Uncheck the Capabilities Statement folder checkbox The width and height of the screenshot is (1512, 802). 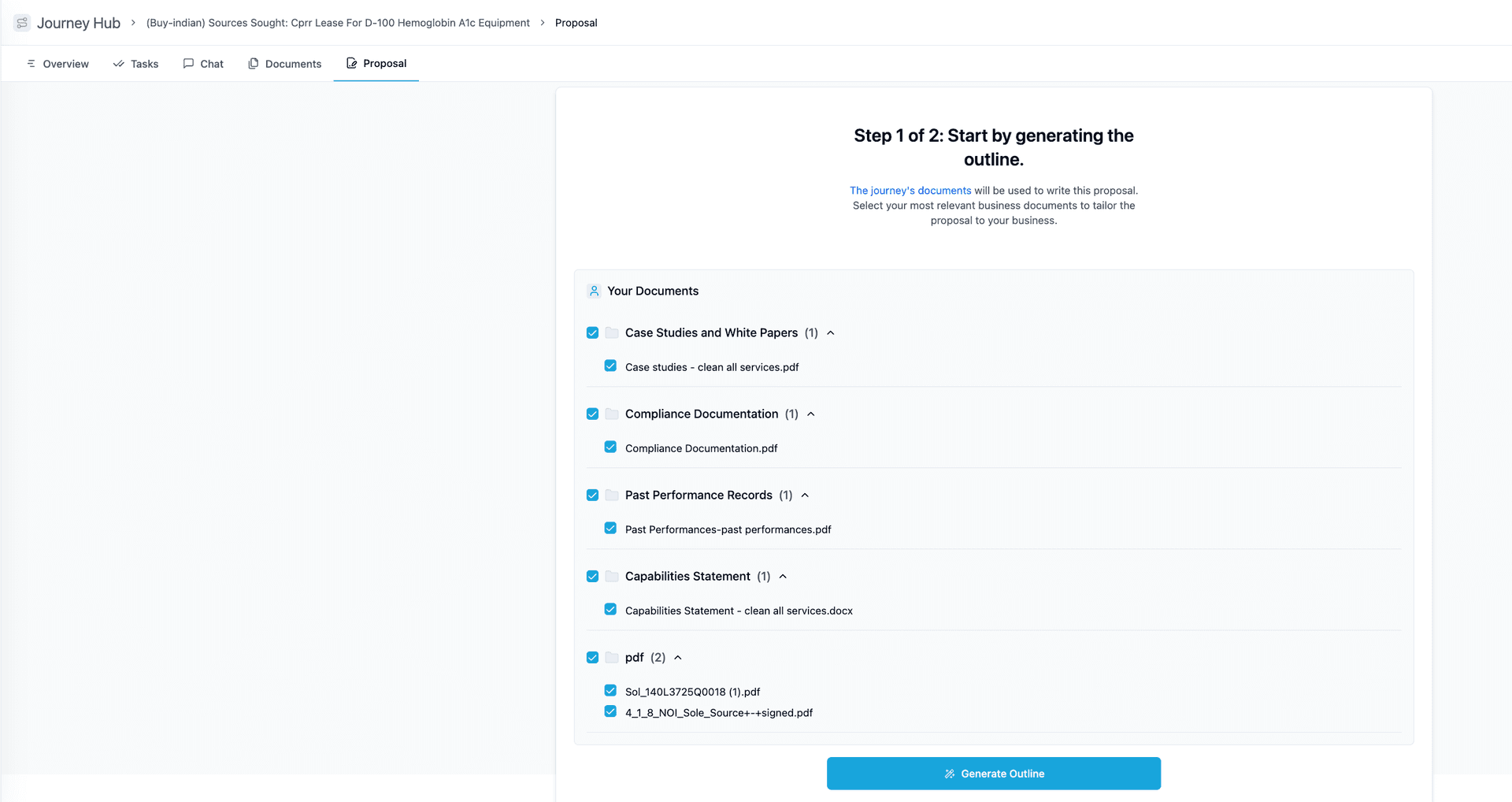coord(593,577)
